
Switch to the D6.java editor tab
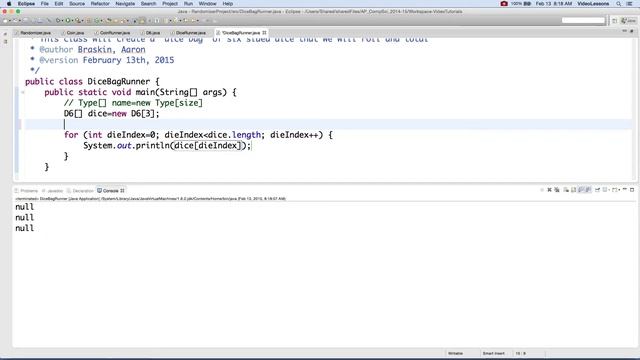[x=152, y=32]
